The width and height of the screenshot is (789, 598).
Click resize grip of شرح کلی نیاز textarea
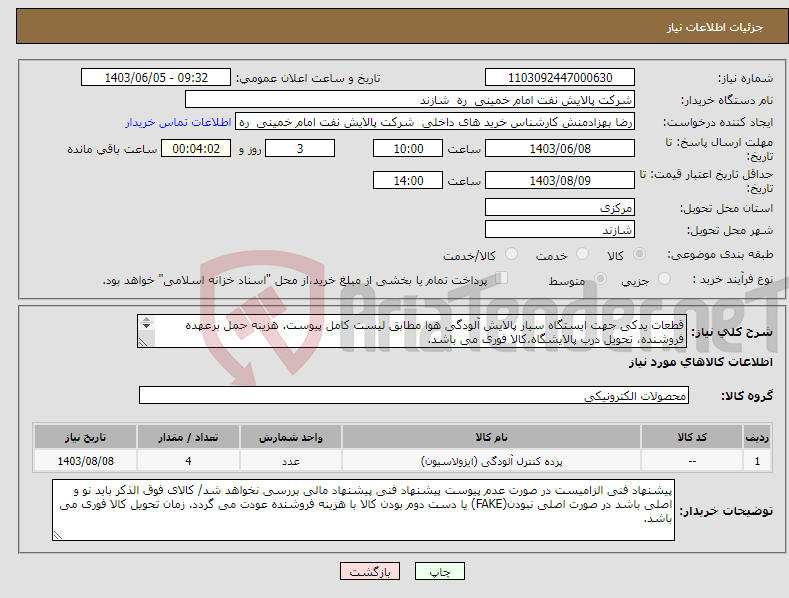[142, 342]
